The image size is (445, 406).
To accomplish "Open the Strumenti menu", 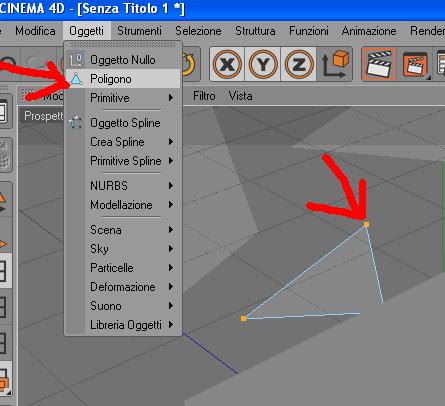I will [139, 31].
